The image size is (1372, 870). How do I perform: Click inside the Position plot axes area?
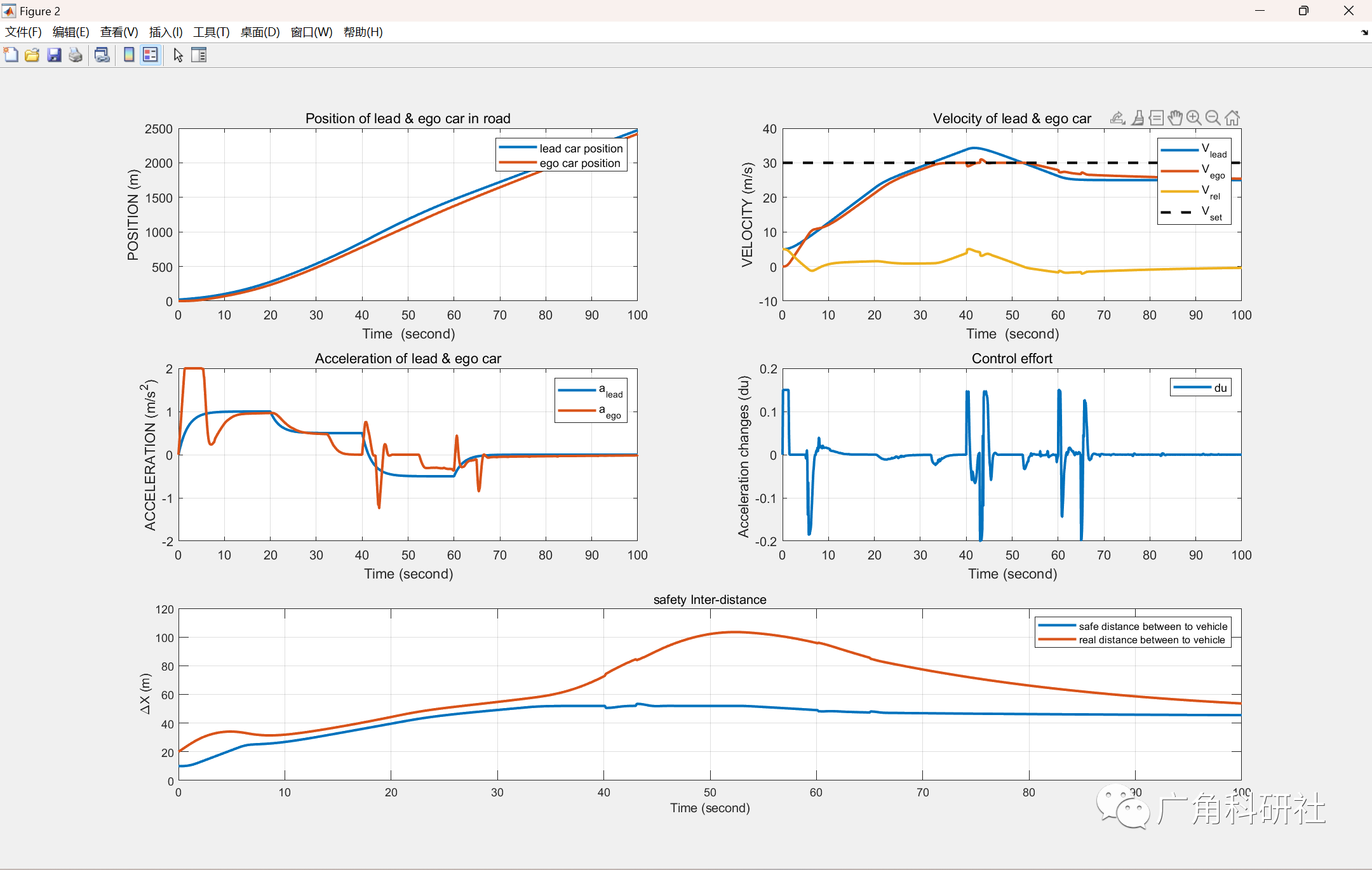tap(408, 215)
